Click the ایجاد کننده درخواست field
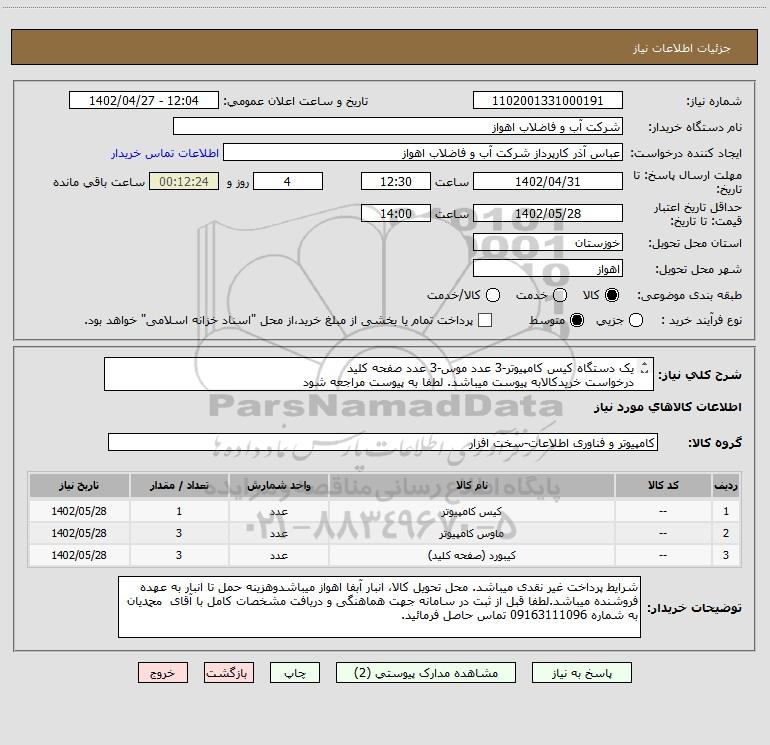The height and width of the screenshot is (745, 770). 423,153
